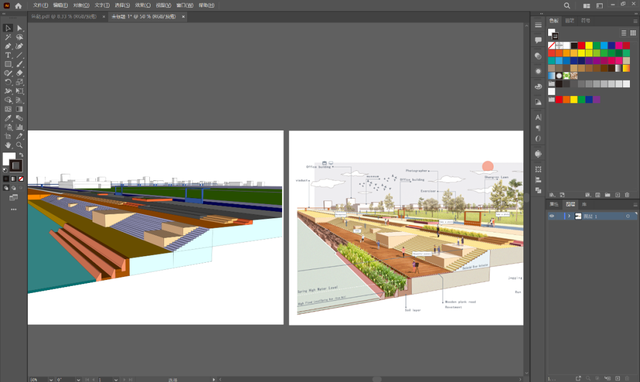The image size is (640, 382).
Task: Pick the red swatch in top row
Action: point(581,45)
